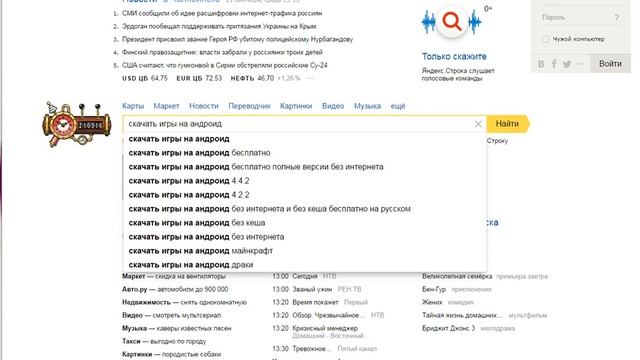
Task: Open Маркет service tab
Action: click(x=166, y=106)
